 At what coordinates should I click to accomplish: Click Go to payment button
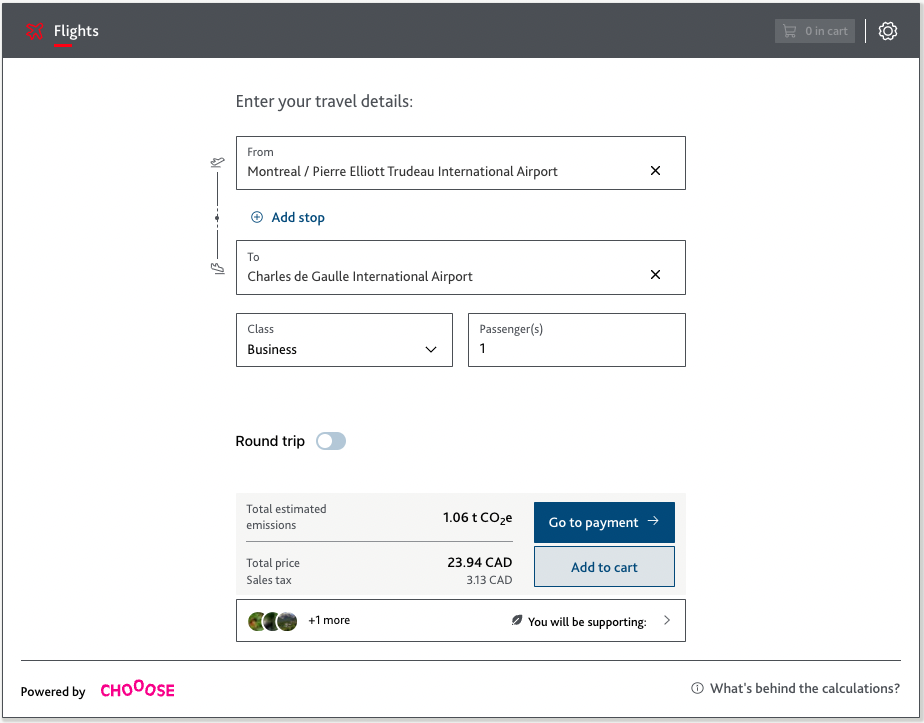(604, 522)
